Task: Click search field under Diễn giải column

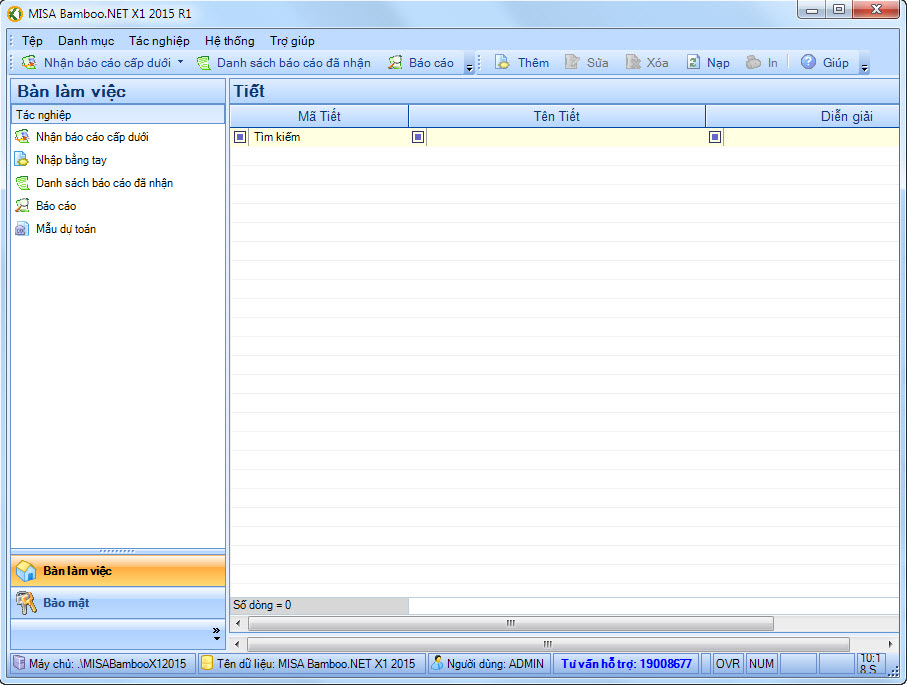Action: pos(811,137)
